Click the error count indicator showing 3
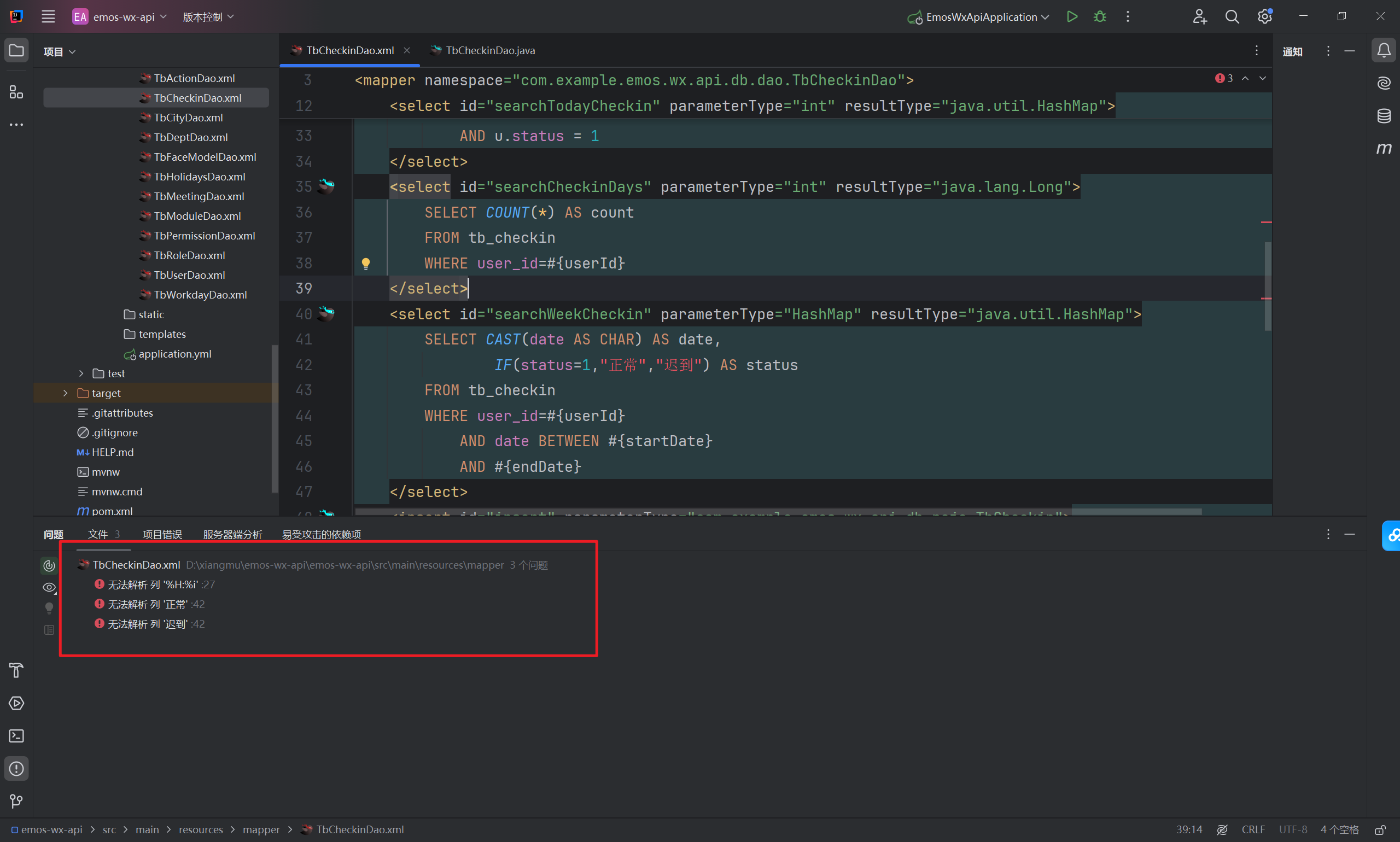This screenshot has width=1400, height=842. 1224,78
